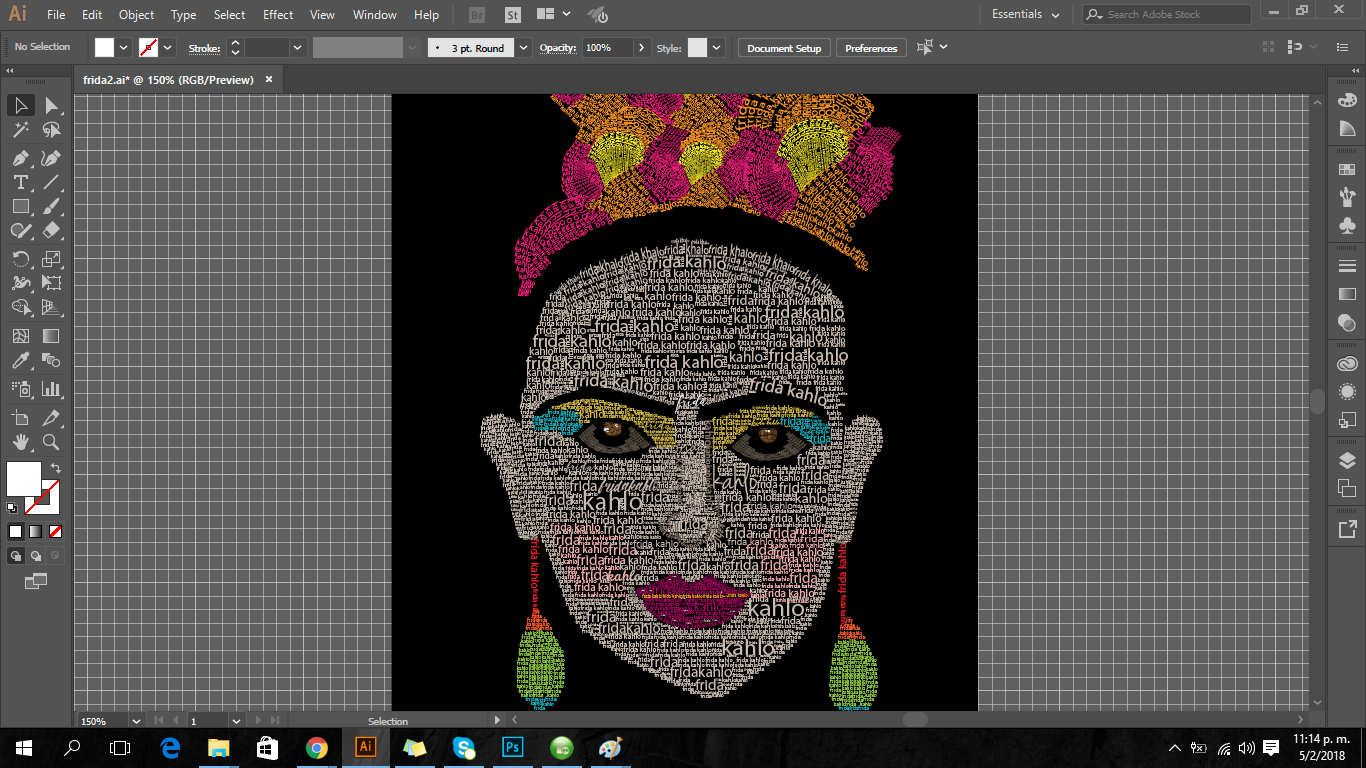Select the Selection tool arrow
The image size is (1366, 768).
20,105
